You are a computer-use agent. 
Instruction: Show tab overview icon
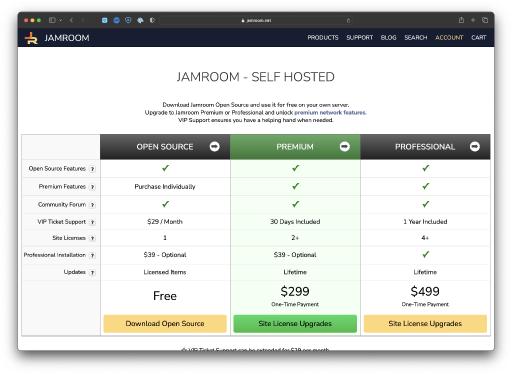click(485, 20)
